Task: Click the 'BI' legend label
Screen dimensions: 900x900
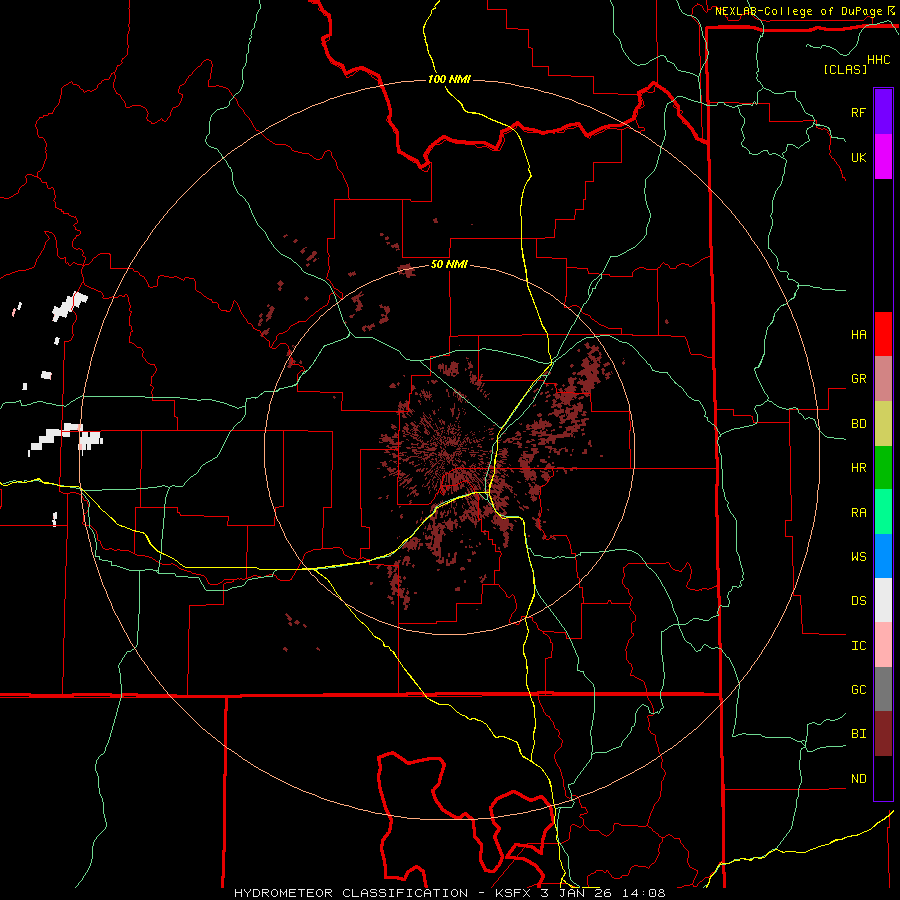Action: [x=858, y=734]
